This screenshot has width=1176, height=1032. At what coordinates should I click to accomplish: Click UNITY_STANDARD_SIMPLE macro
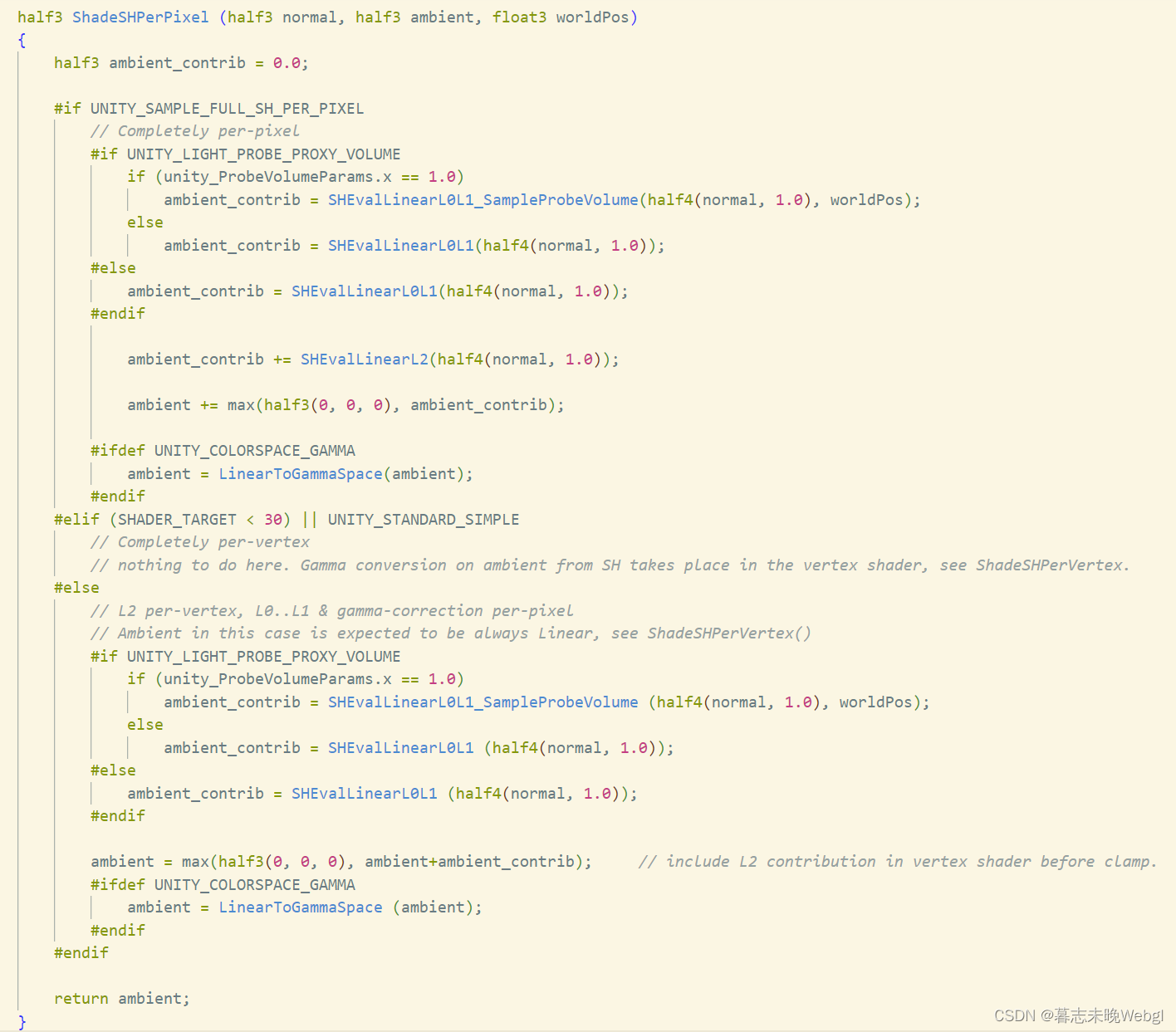click(424, 519)
